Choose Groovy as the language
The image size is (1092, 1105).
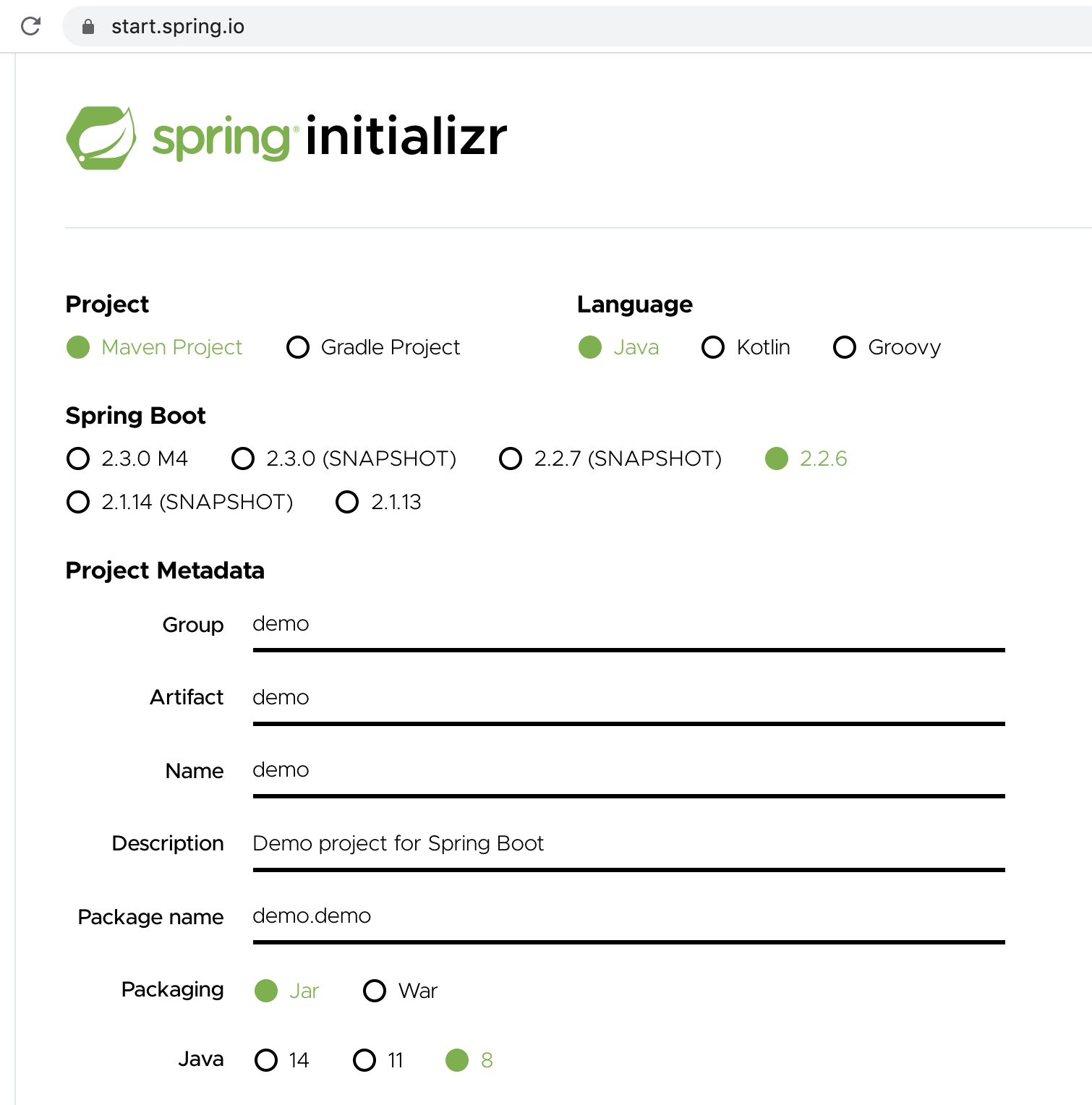click(887, 347)
